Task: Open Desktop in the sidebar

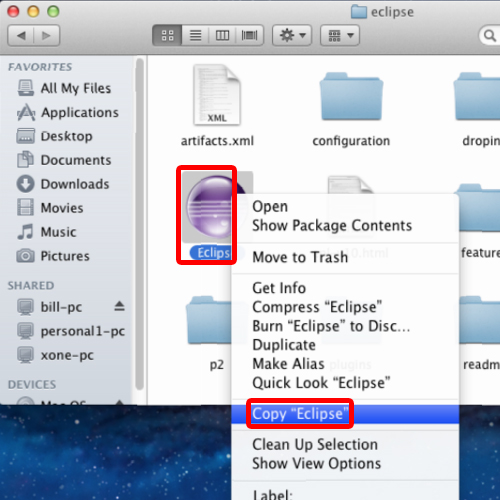Action: pyautogui.click(x=54, y=136)
